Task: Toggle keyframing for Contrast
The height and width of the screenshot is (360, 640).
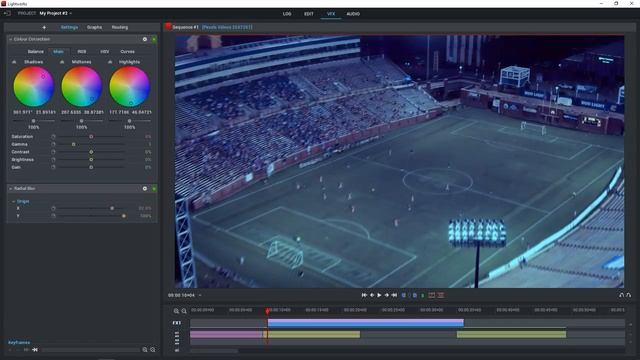Action: point(53,152)
